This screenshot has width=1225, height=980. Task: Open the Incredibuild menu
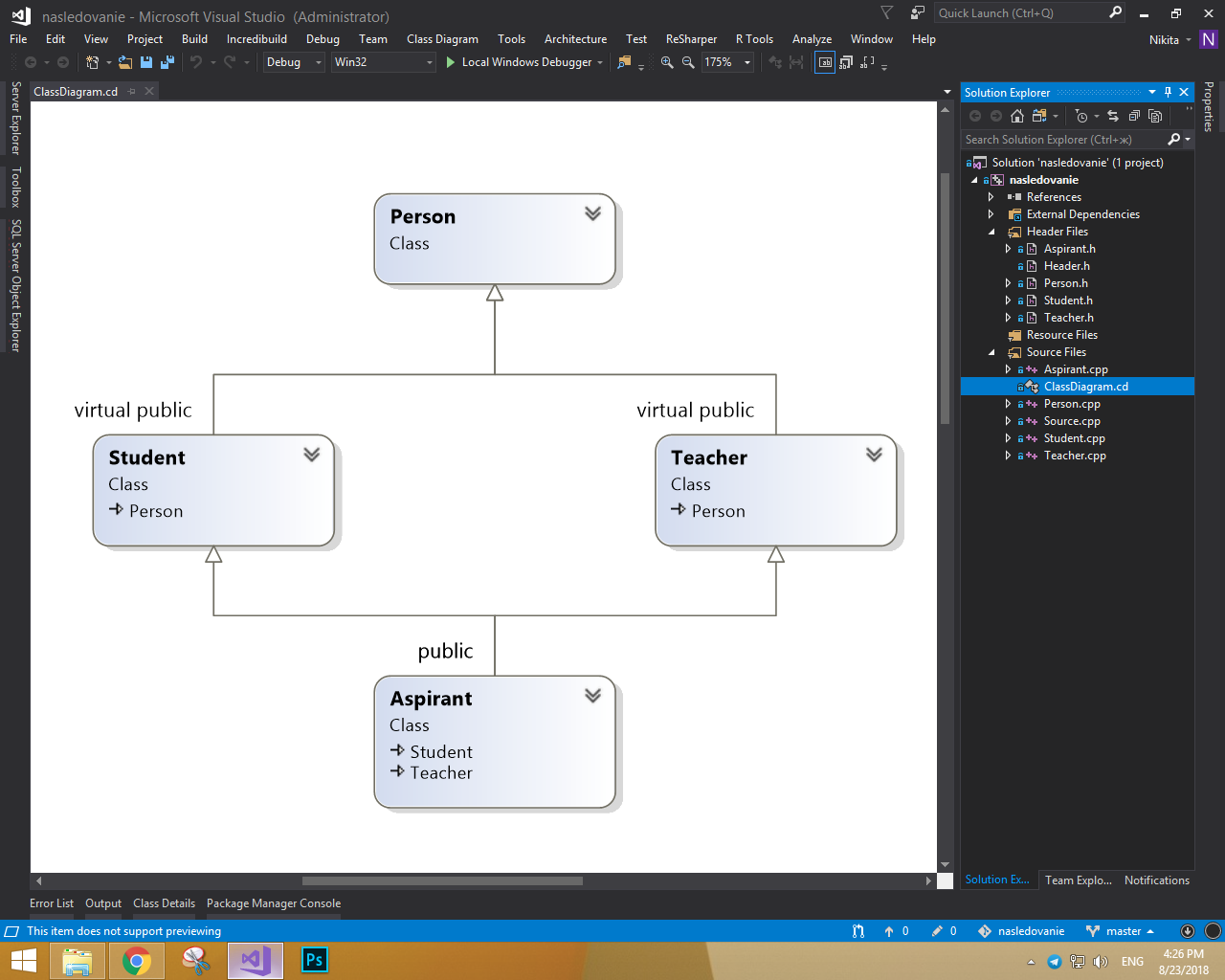[256, 39]
